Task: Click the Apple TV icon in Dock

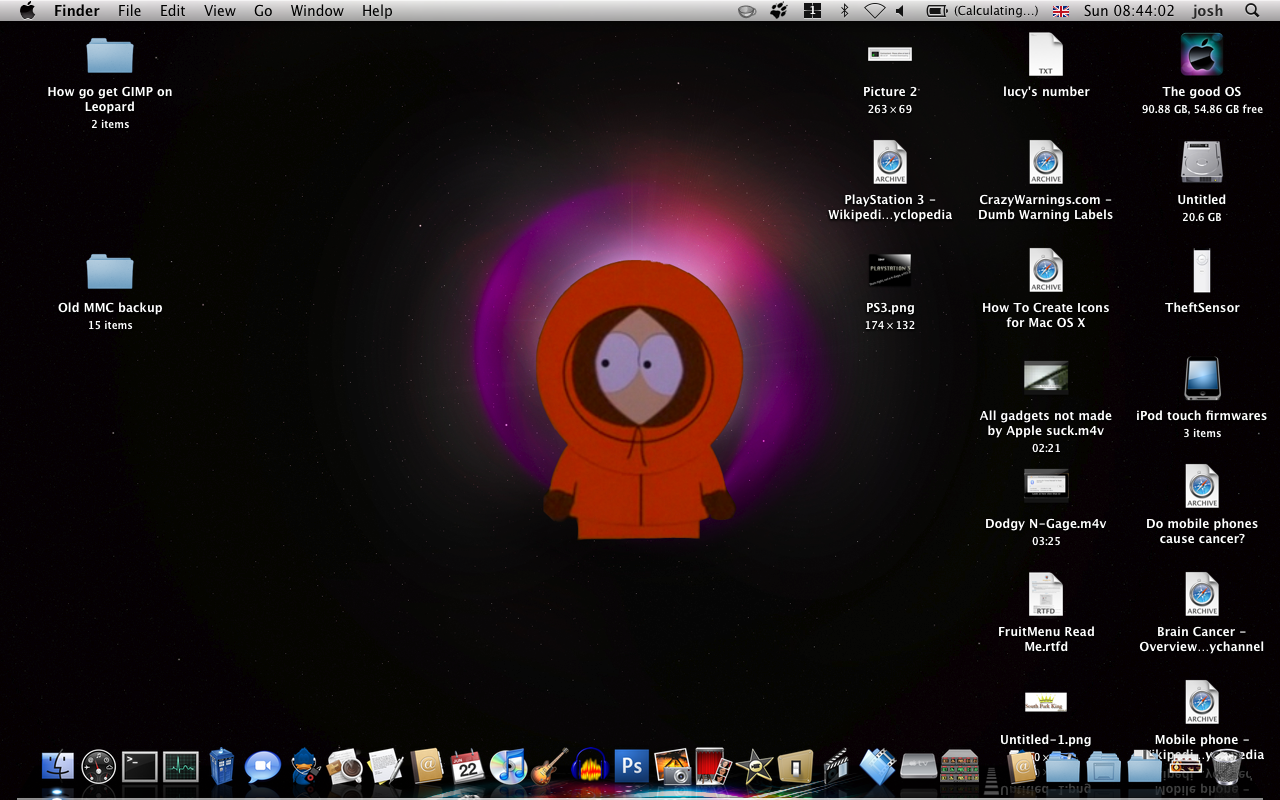Action: tap(918, 767)
